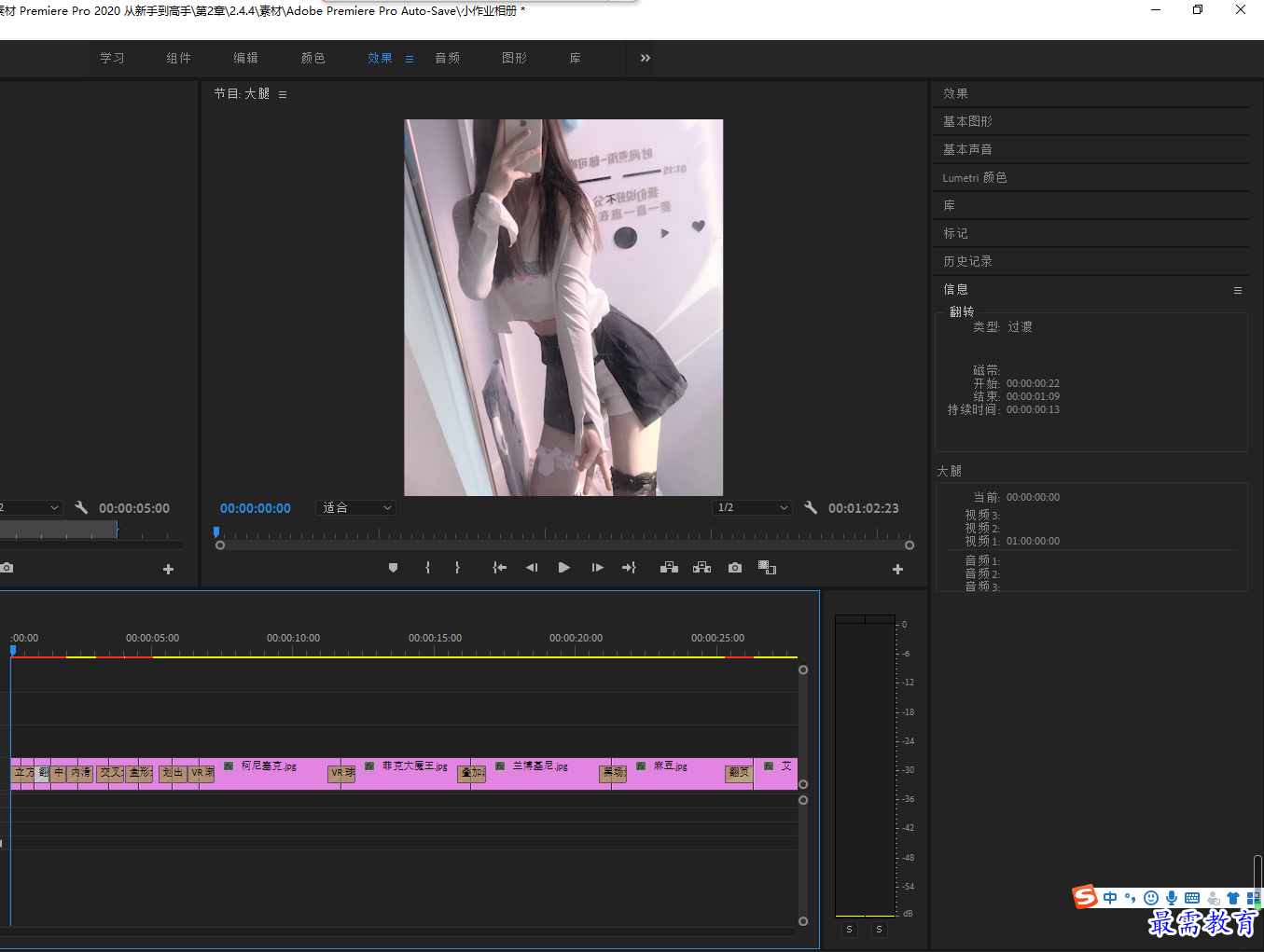Open Sogou emoji smiley icon
Image resolution: width=1264 pixels, height=952 pixels.
(1151, 898)
